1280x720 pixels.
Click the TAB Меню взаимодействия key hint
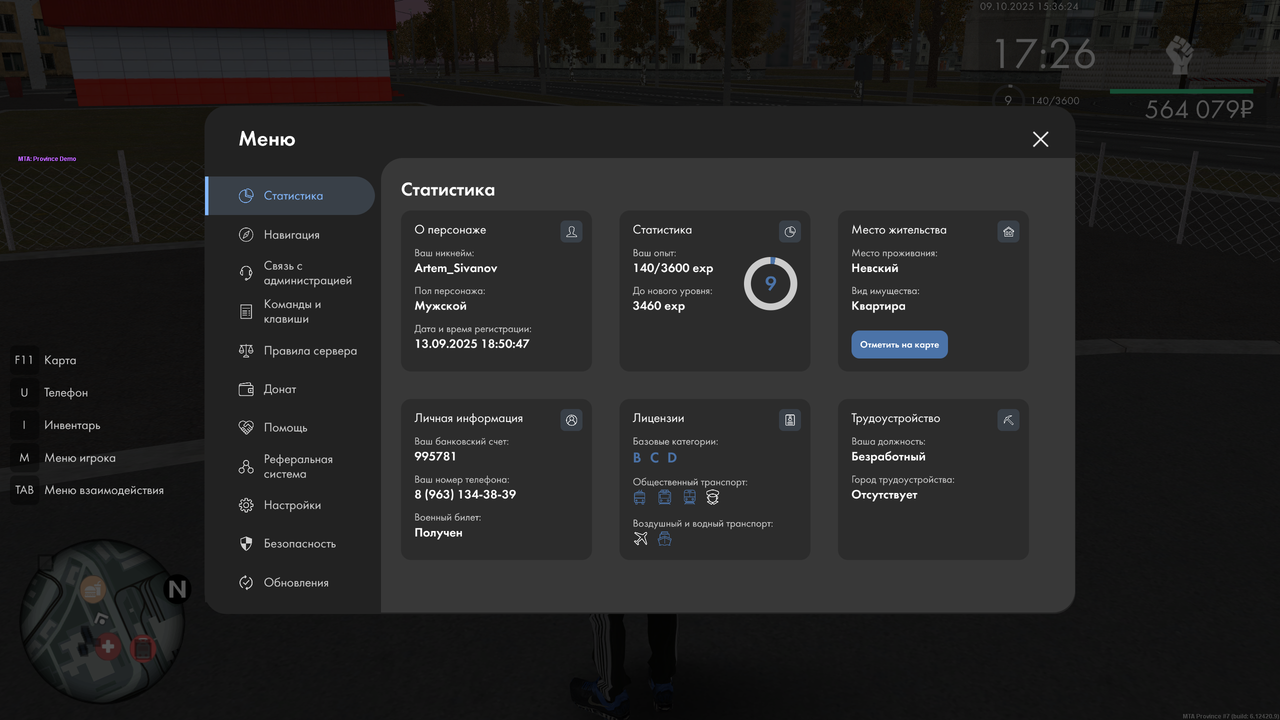pyautogui.click(x=88, y=490)
